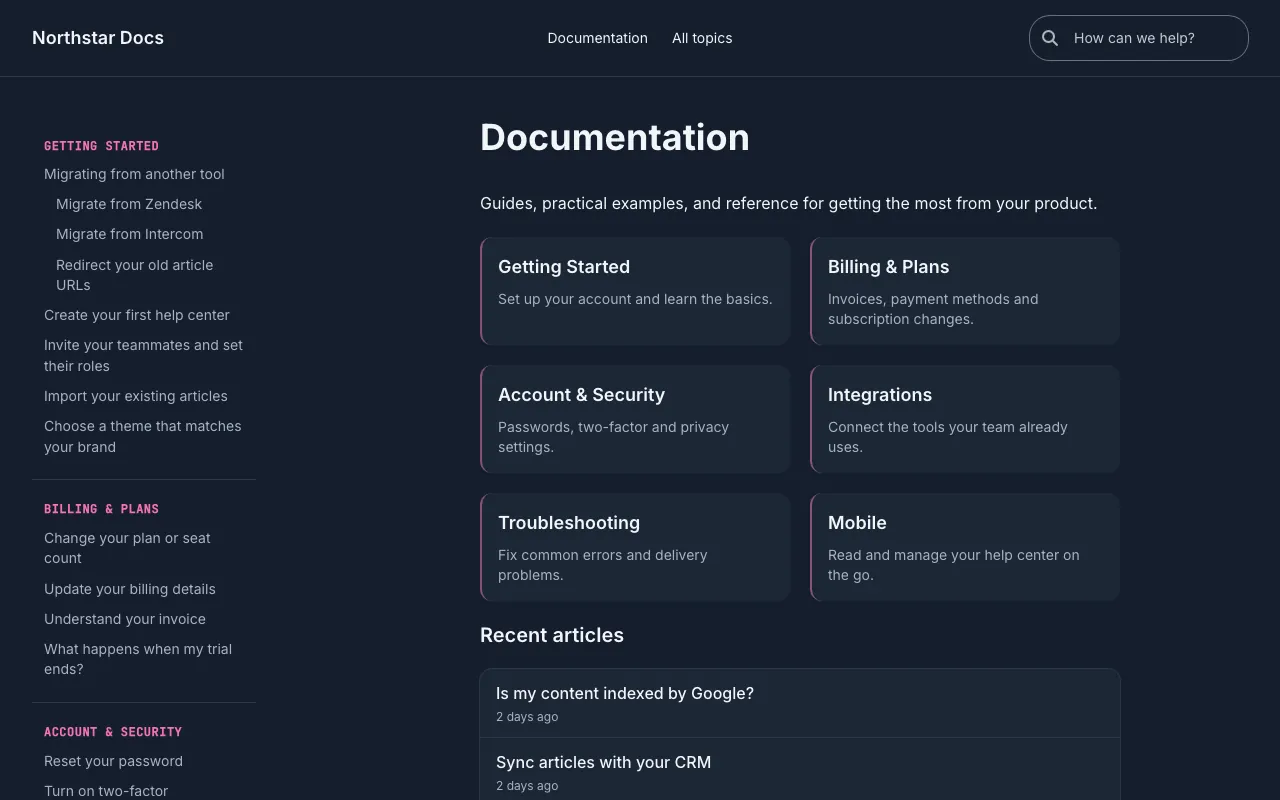Image resolution: width=1280 pixels, height=800 pixels.
Task: Click the "Documentation" page title
Action: click(x=615, y=137)
